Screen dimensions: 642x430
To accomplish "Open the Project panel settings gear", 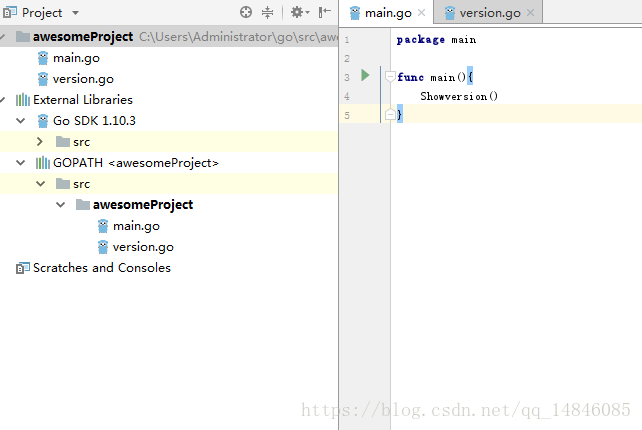I will 297,13.
